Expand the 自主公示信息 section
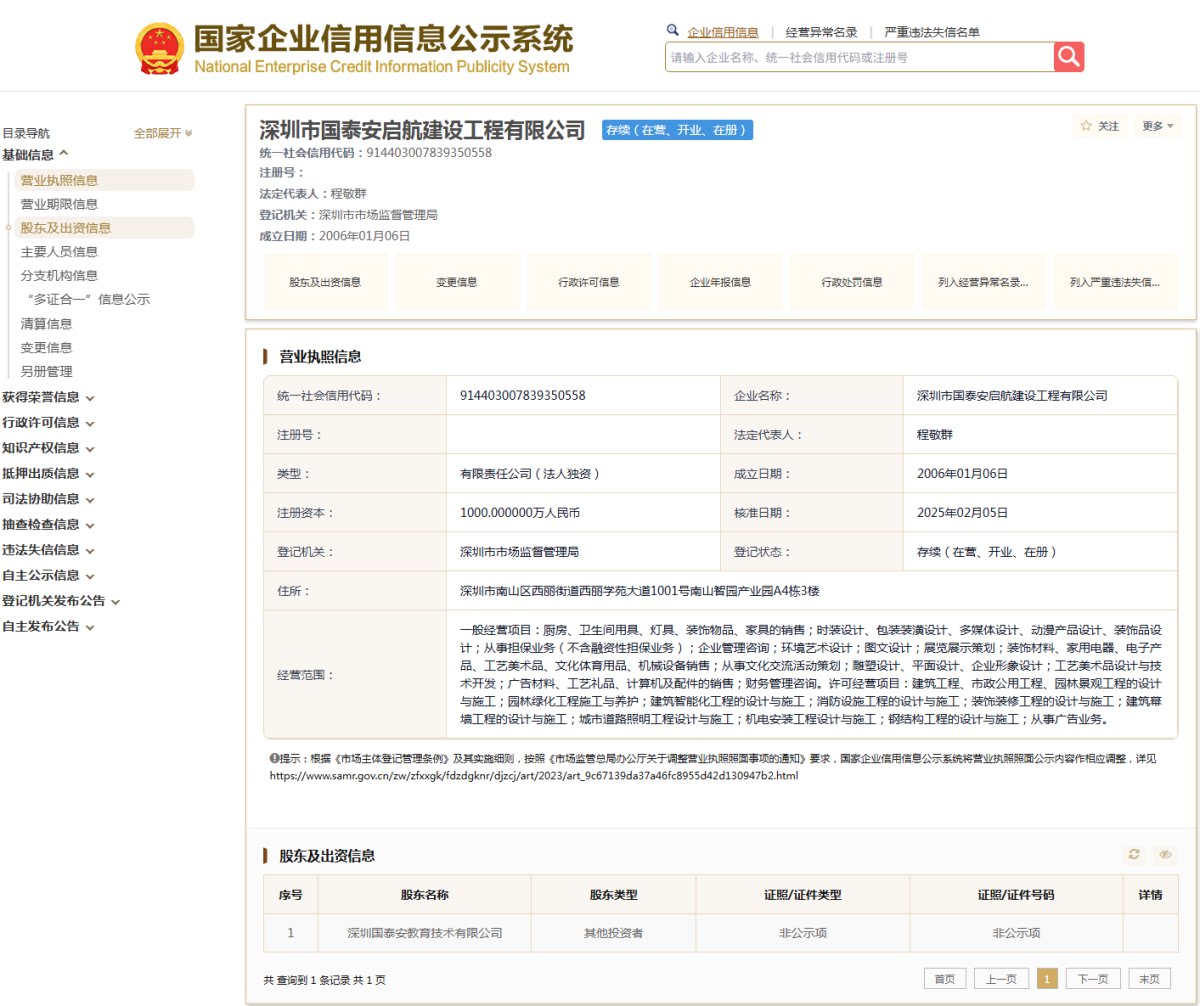Screen dimensions: 1200x1006 tap(48, 576)
